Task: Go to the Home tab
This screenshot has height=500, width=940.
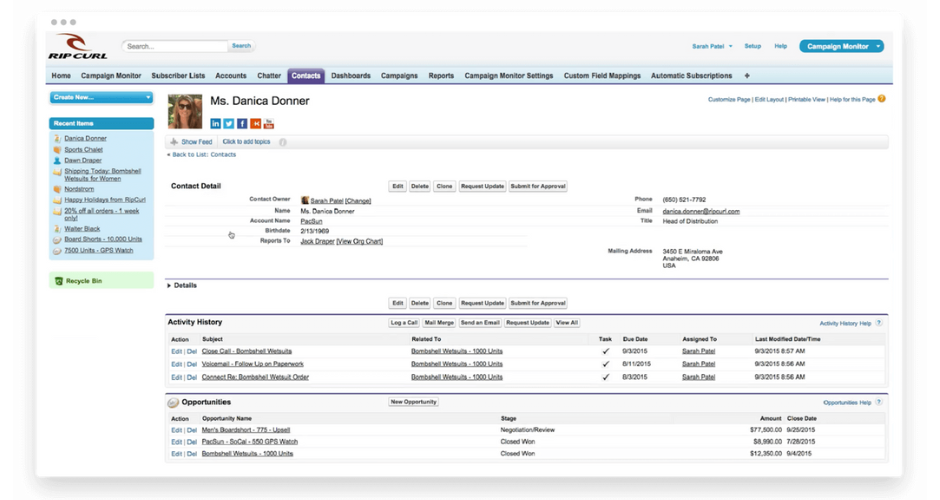Action: coord(61,76)
